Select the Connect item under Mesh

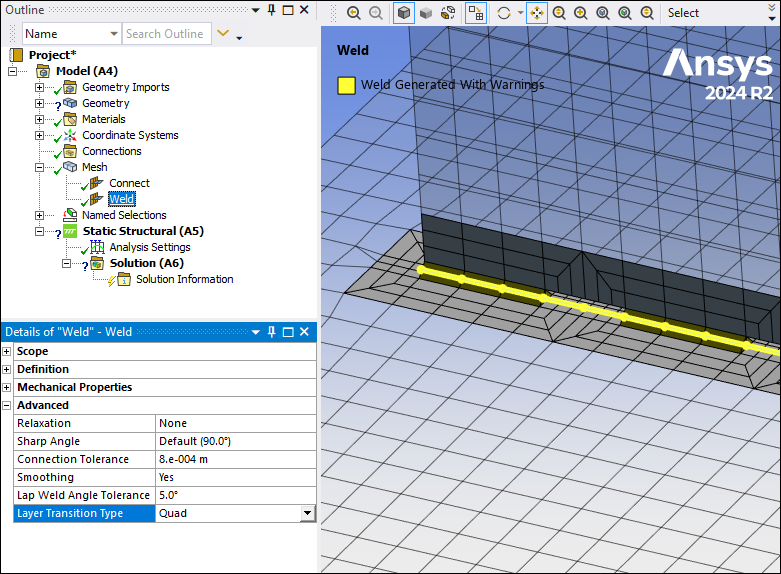coord(129,183)
